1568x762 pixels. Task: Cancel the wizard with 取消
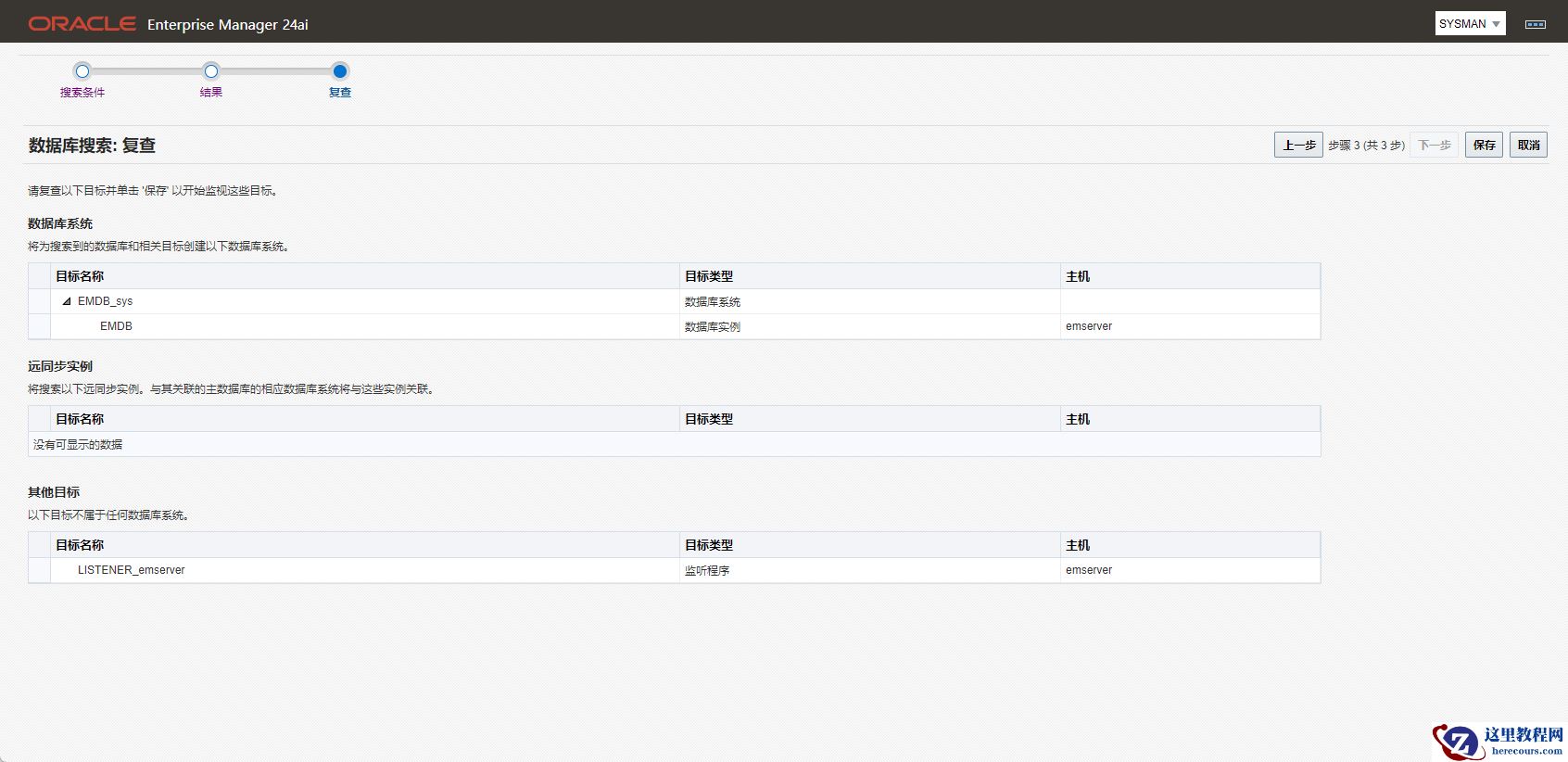coord(1528,145)
